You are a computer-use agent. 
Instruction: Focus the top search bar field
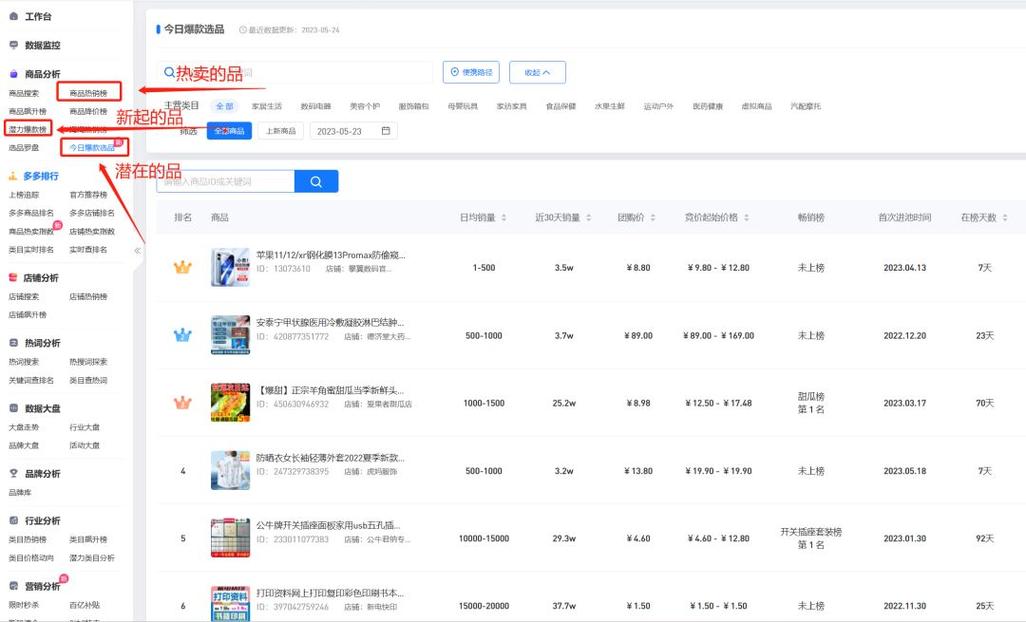tap(295, 73)
